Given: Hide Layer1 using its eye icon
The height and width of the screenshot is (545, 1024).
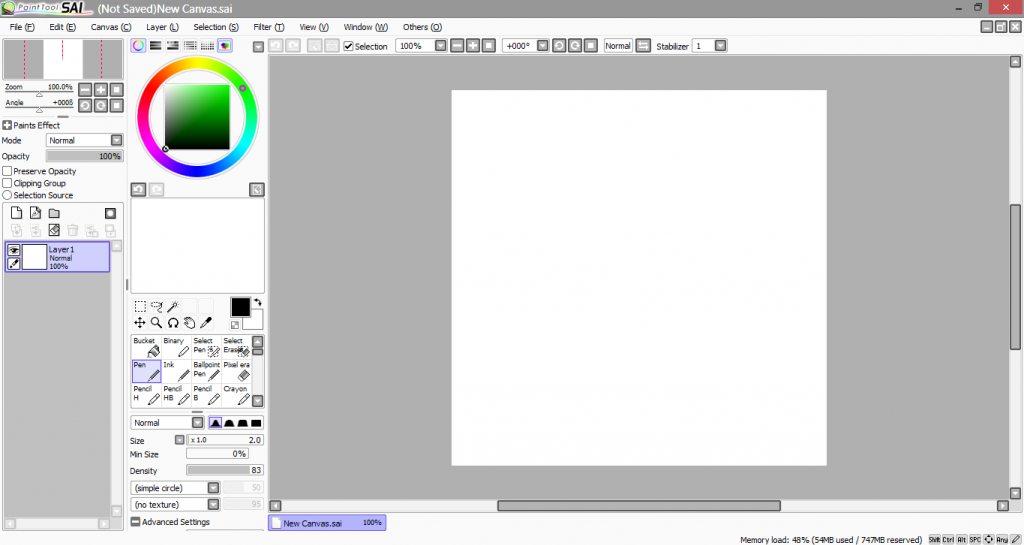Looking at the screenshot, I should [x=14, y=250].
